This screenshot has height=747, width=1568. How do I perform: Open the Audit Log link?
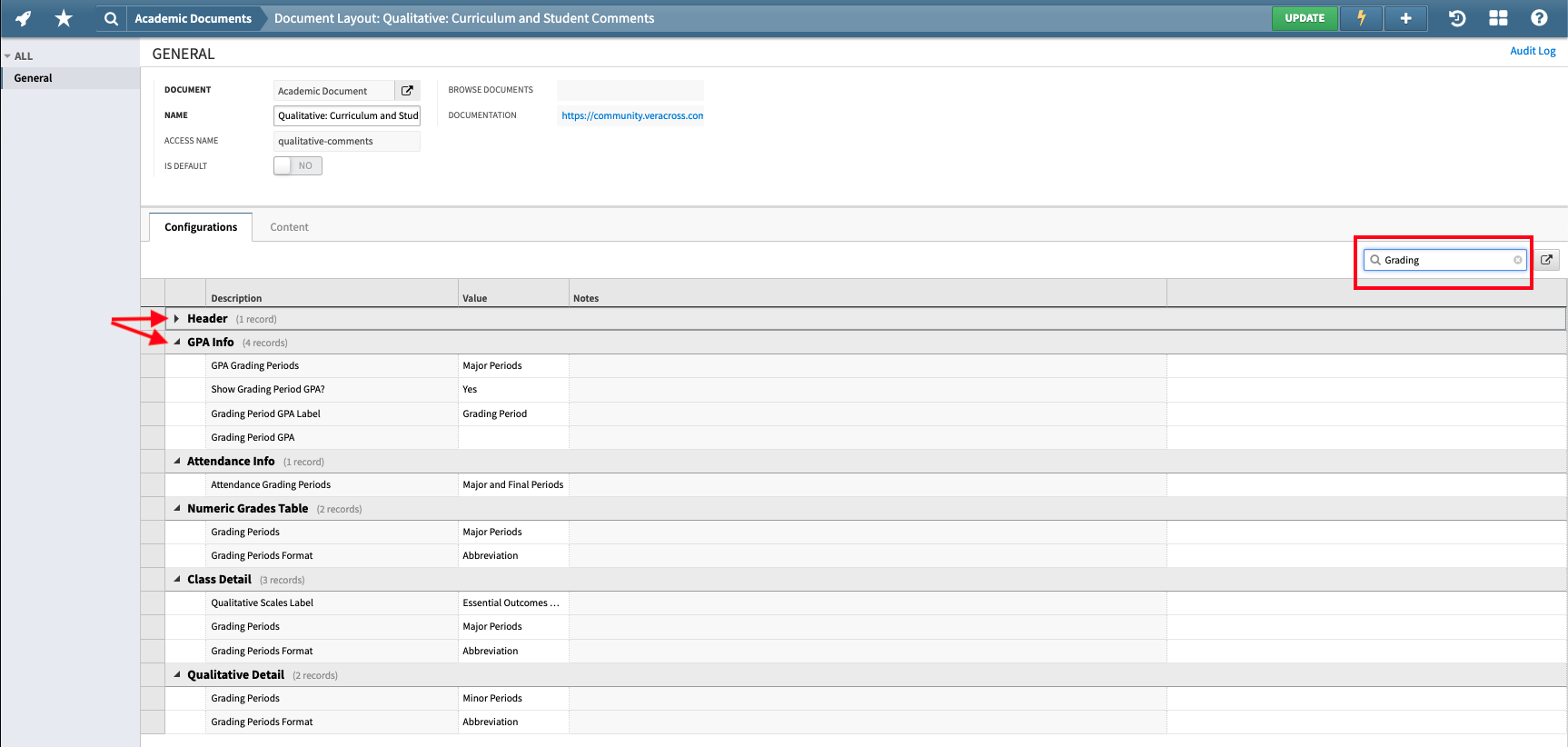click(1533, 51)
